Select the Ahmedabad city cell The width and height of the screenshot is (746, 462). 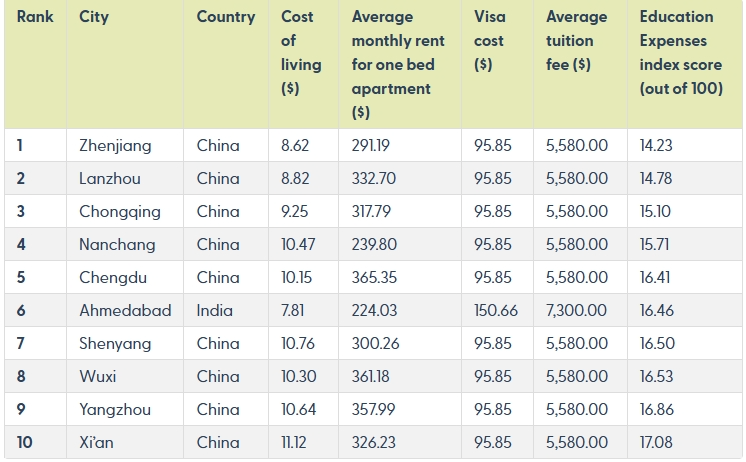pos(125,311)
